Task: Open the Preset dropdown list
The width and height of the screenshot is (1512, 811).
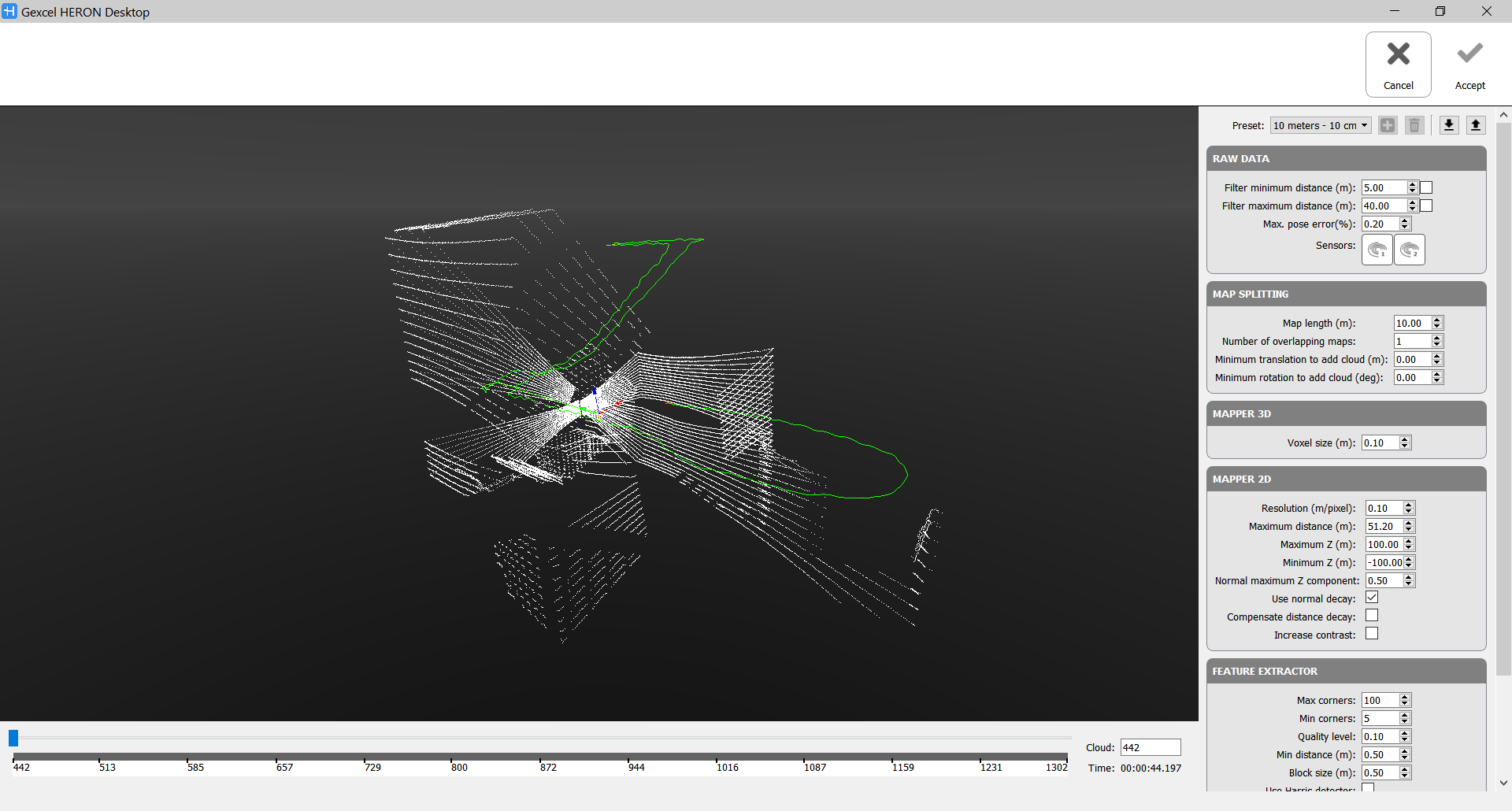Action: click(1321, 125)
